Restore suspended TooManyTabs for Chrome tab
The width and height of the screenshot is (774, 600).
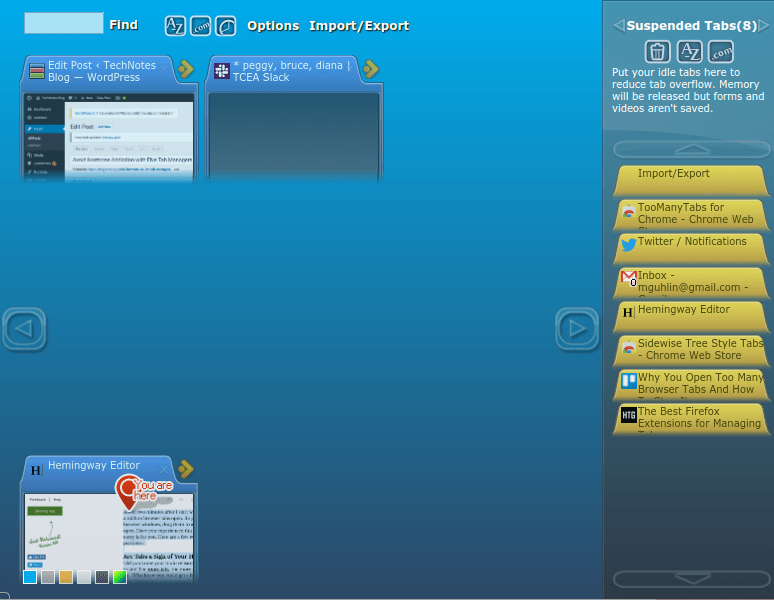coord(691,215)
